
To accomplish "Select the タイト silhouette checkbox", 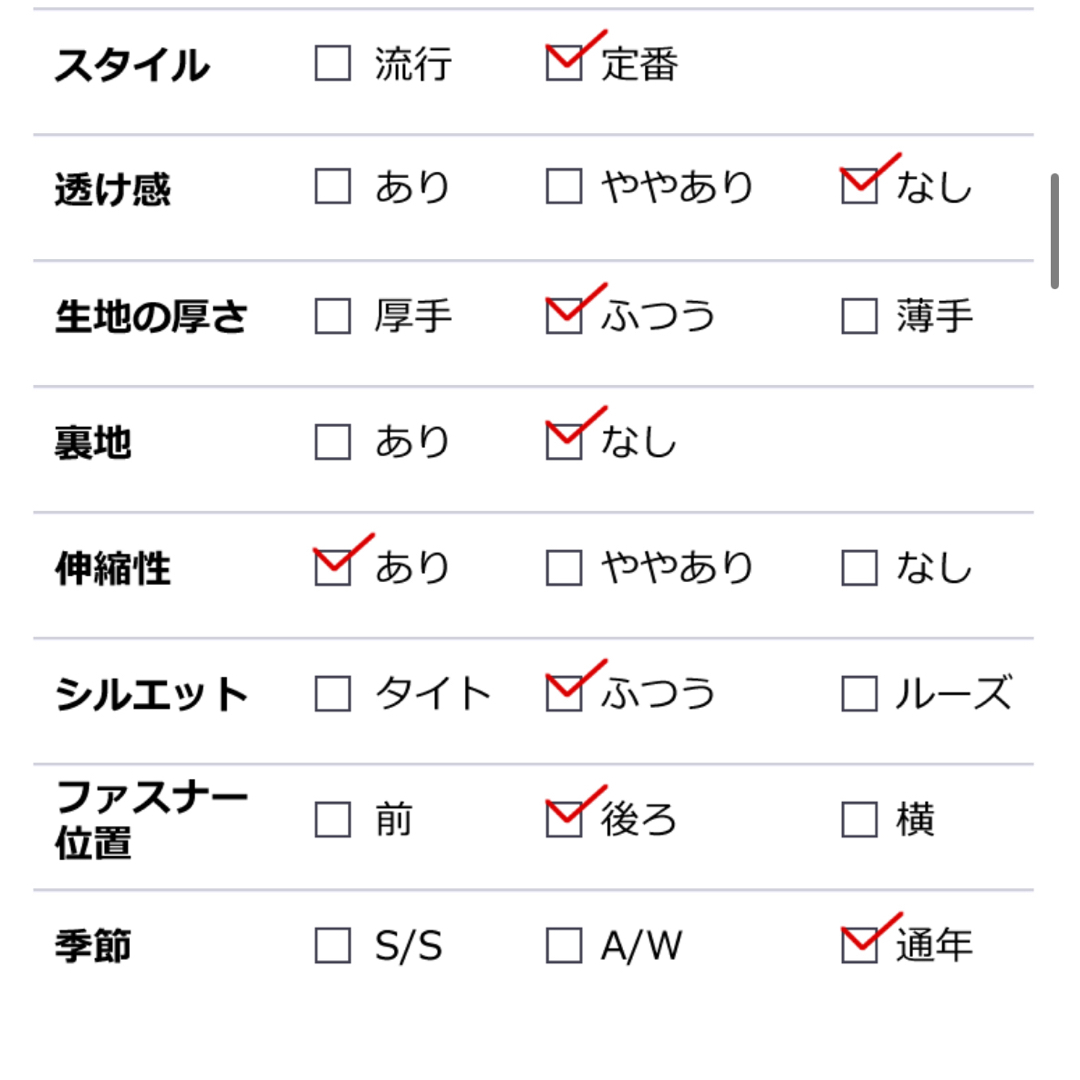I will pyautogui.click(x=333, y=694).
